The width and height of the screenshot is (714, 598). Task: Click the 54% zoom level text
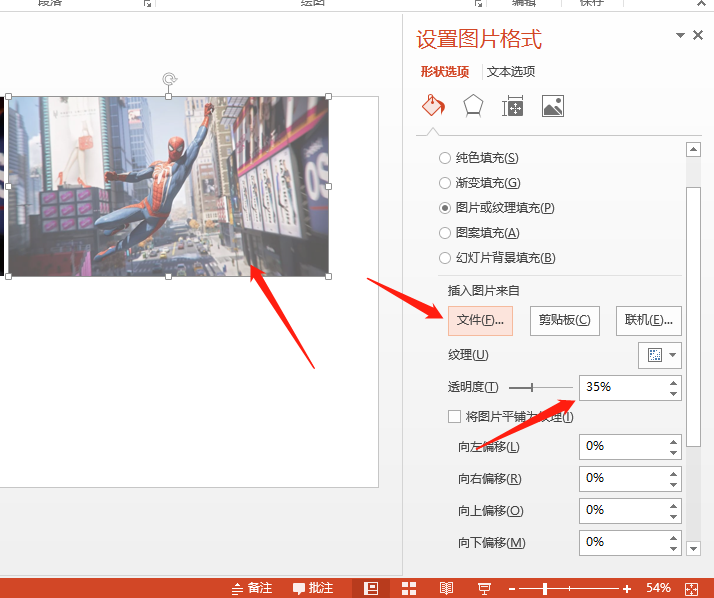pos(658,588)
